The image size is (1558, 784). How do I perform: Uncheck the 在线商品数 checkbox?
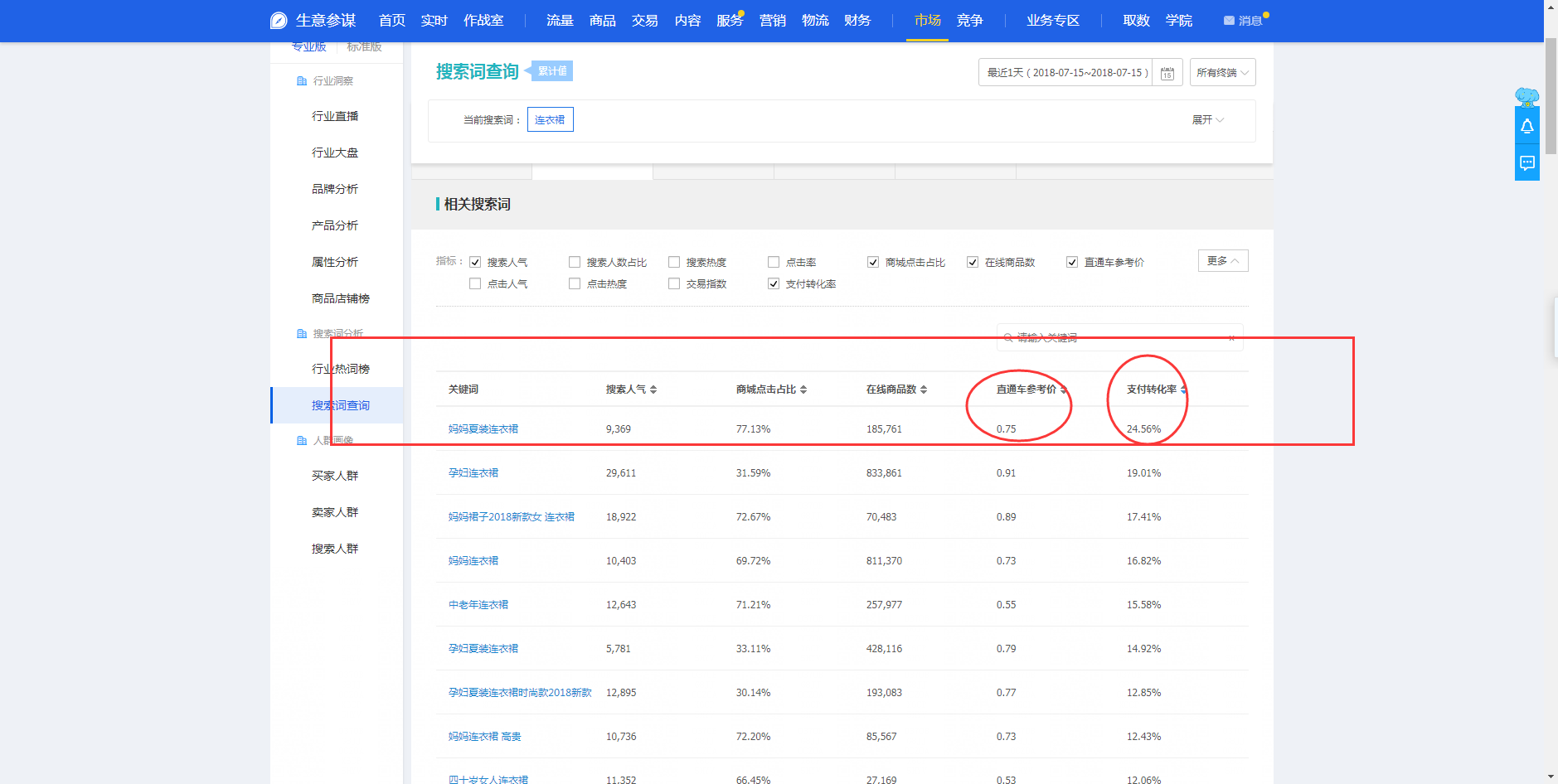pos(973,262)
